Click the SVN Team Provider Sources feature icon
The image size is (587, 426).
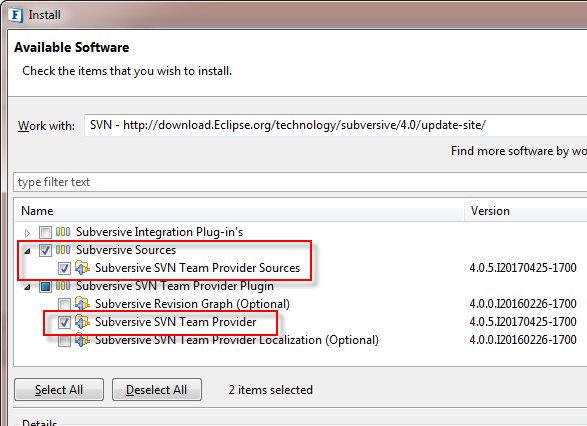(x=82, y=268)
